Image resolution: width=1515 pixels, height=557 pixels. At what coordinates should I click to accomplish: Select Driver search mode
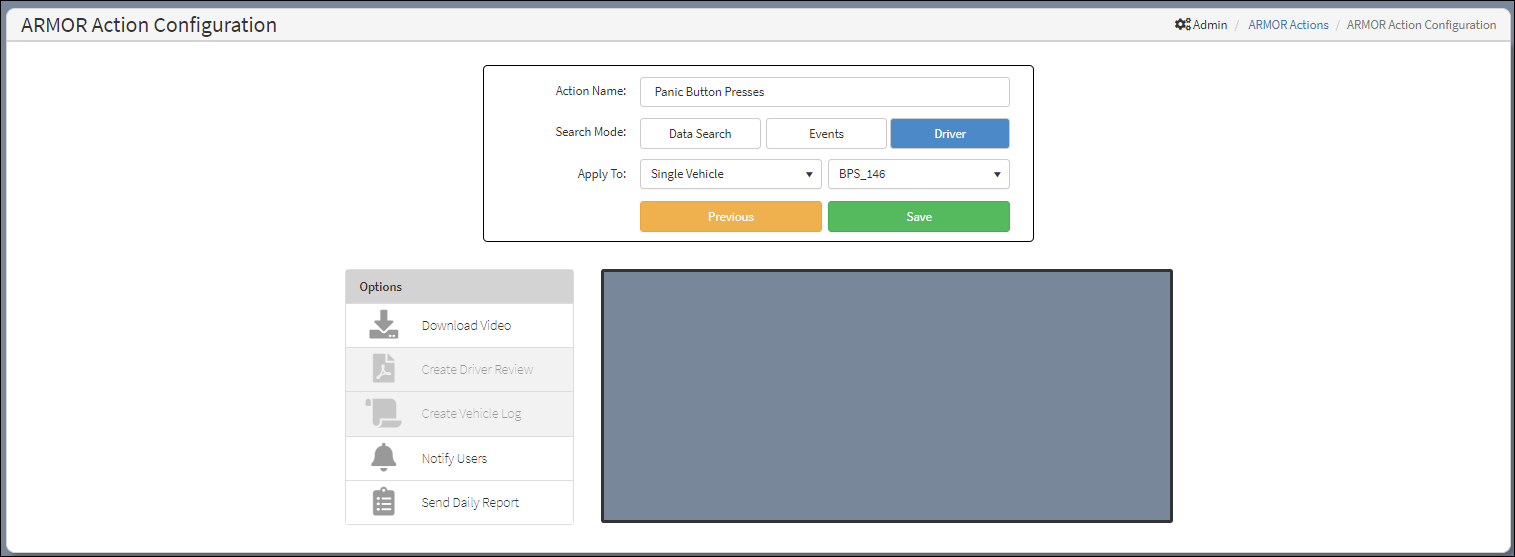point(950,134)
